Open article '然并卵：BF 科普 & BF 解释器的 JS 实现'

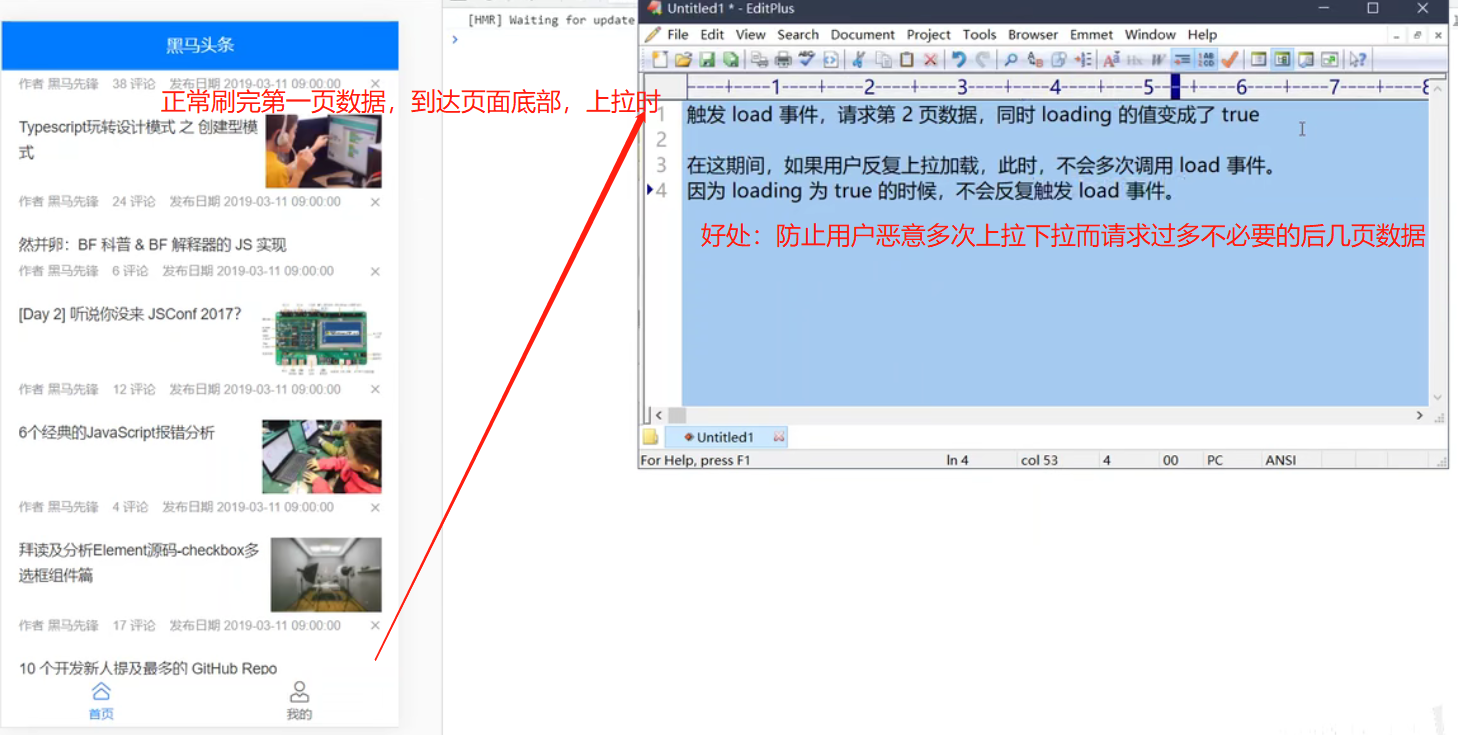[152, 244]
